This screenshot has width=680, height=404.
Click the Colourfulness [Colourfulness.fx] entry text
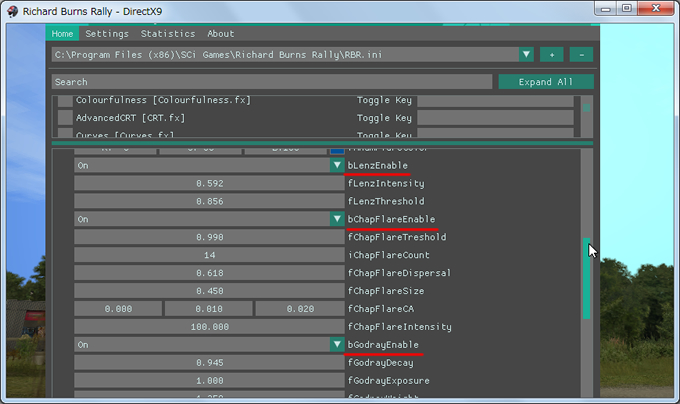point(163,100)
